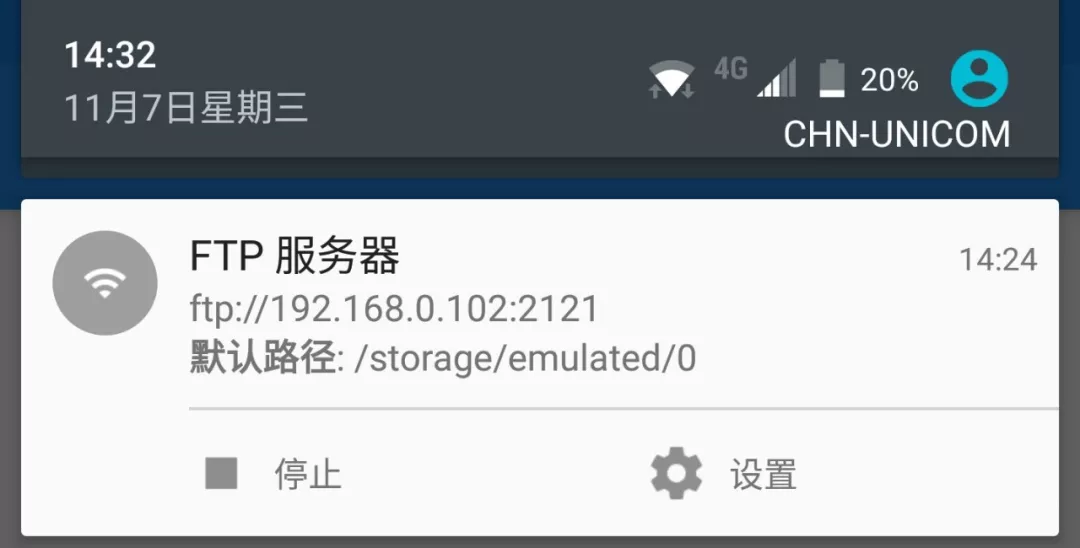Open the user profile avatar icon
The width and height of the screenshot is (1080, 548).
pyautogui.click(x=979, y=78)
